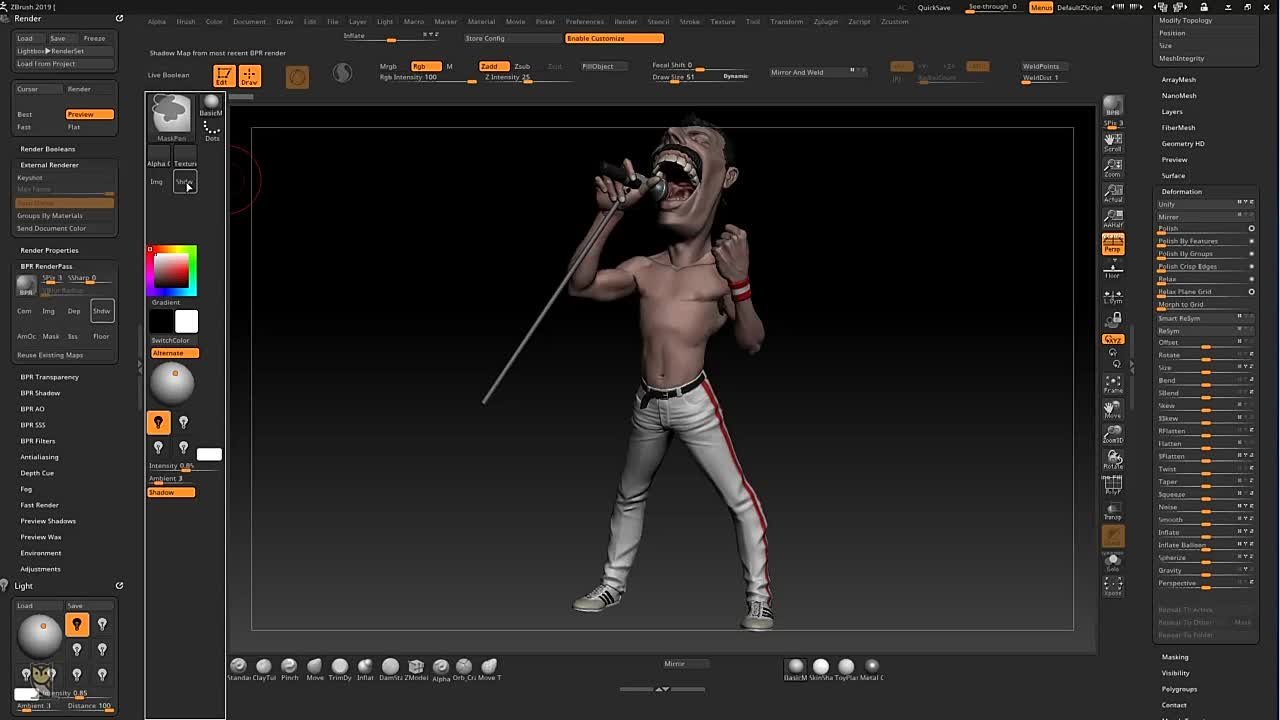Apply the ToyPlastic material
Image resolution: width=1280 pixels, height=720 pixels.
tap(846, 668)
